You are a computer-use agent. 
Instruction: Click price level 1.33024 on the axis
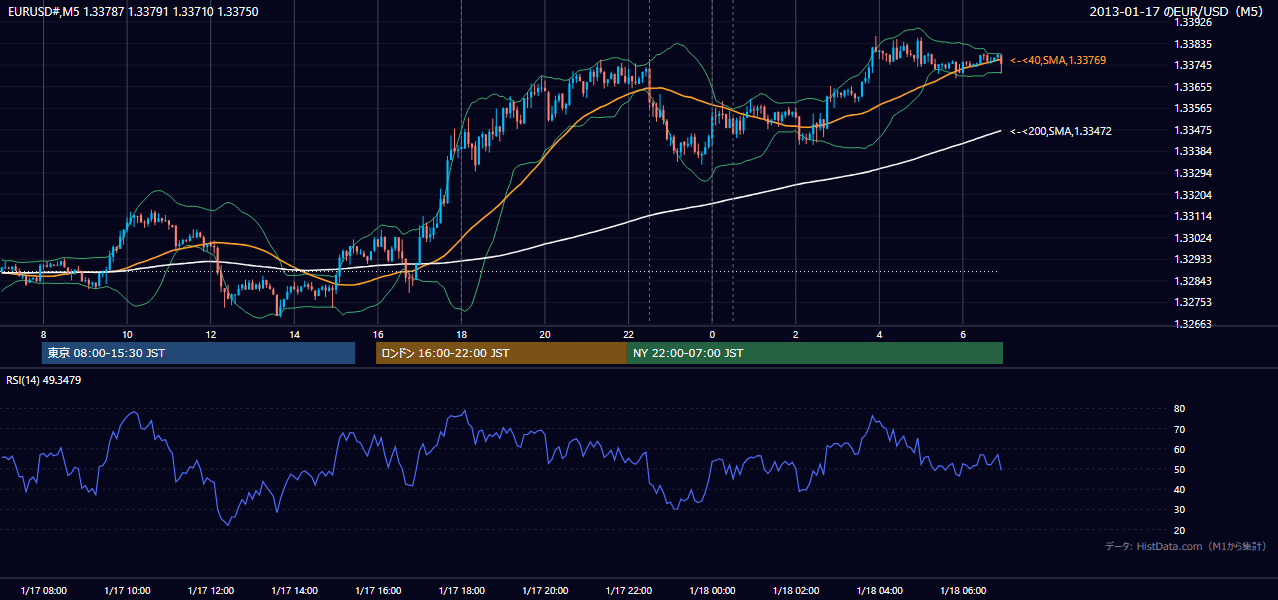tap(1192, 239)
